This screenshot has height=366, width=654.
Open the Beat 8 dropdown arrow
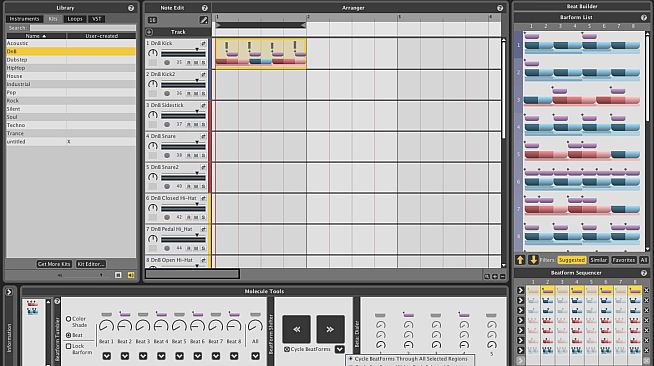pyautogui.click(x=234, y=356)
